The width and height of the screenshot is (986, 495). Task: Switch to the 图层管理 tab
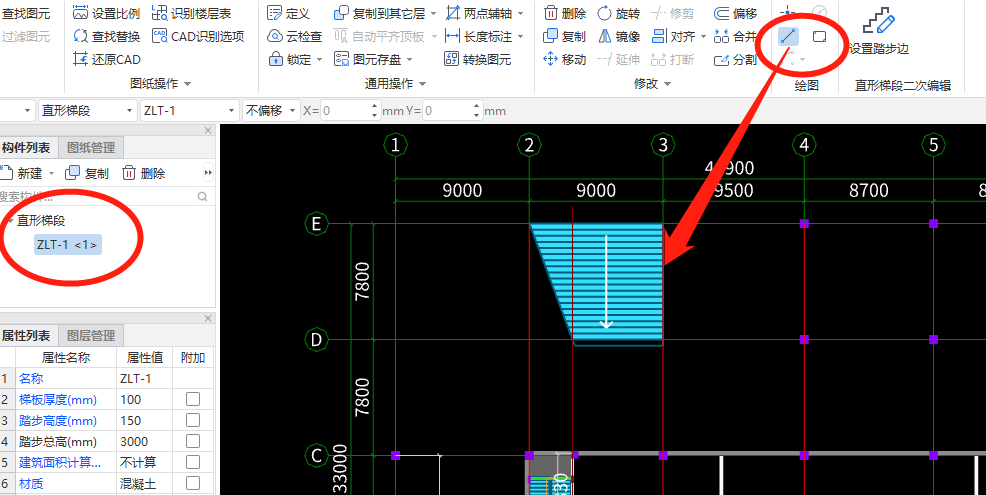[x=91, y=336]
